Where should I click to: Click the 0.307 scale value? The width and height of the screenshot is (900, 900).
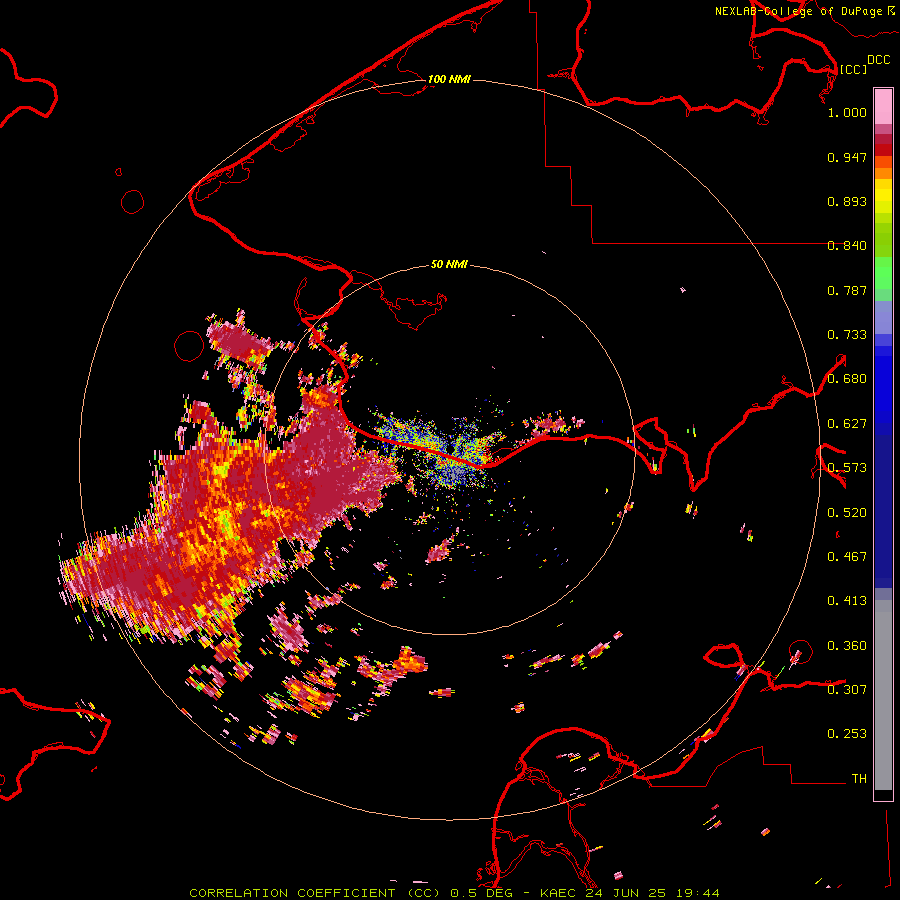847,689
